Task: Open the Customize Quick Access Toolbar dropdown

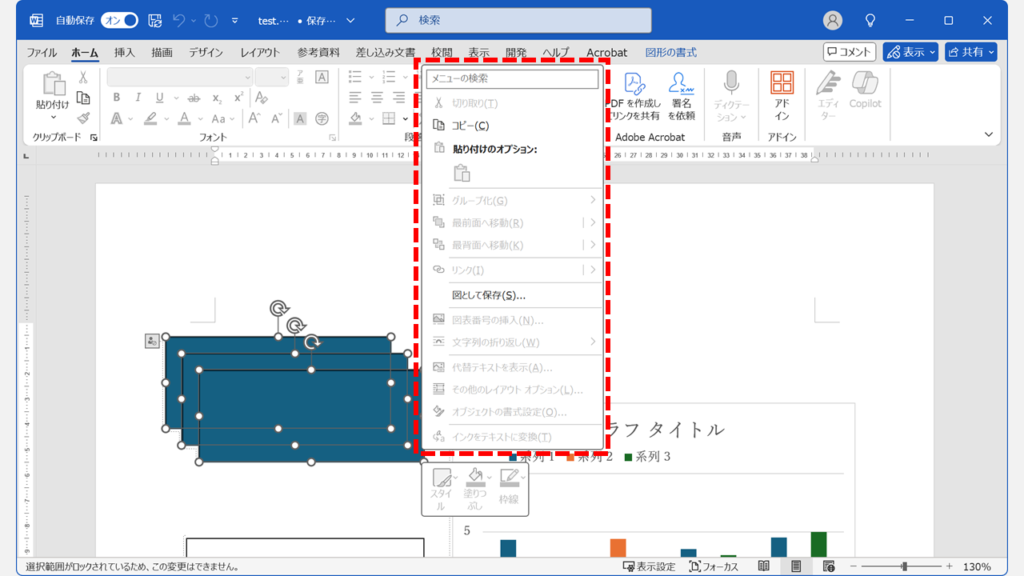Action: [234, 20]
